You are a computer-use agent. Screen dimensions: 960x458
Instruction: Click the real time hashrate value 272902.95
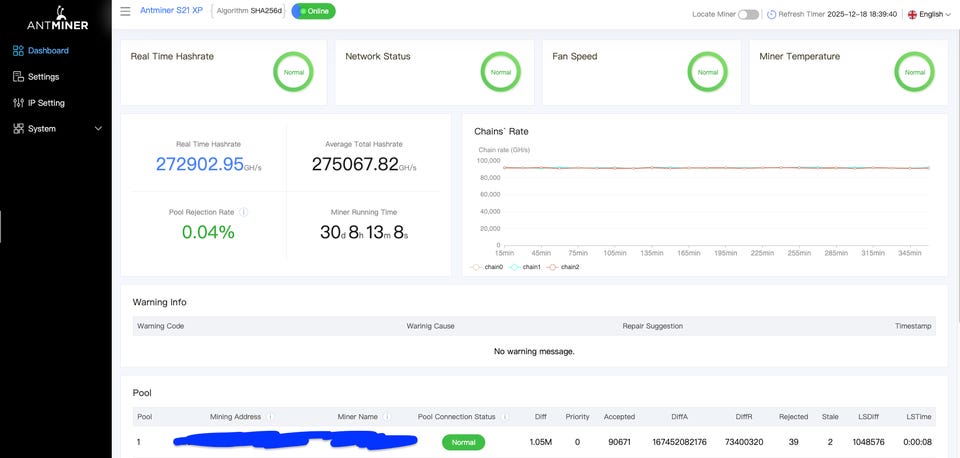[200, 164]
